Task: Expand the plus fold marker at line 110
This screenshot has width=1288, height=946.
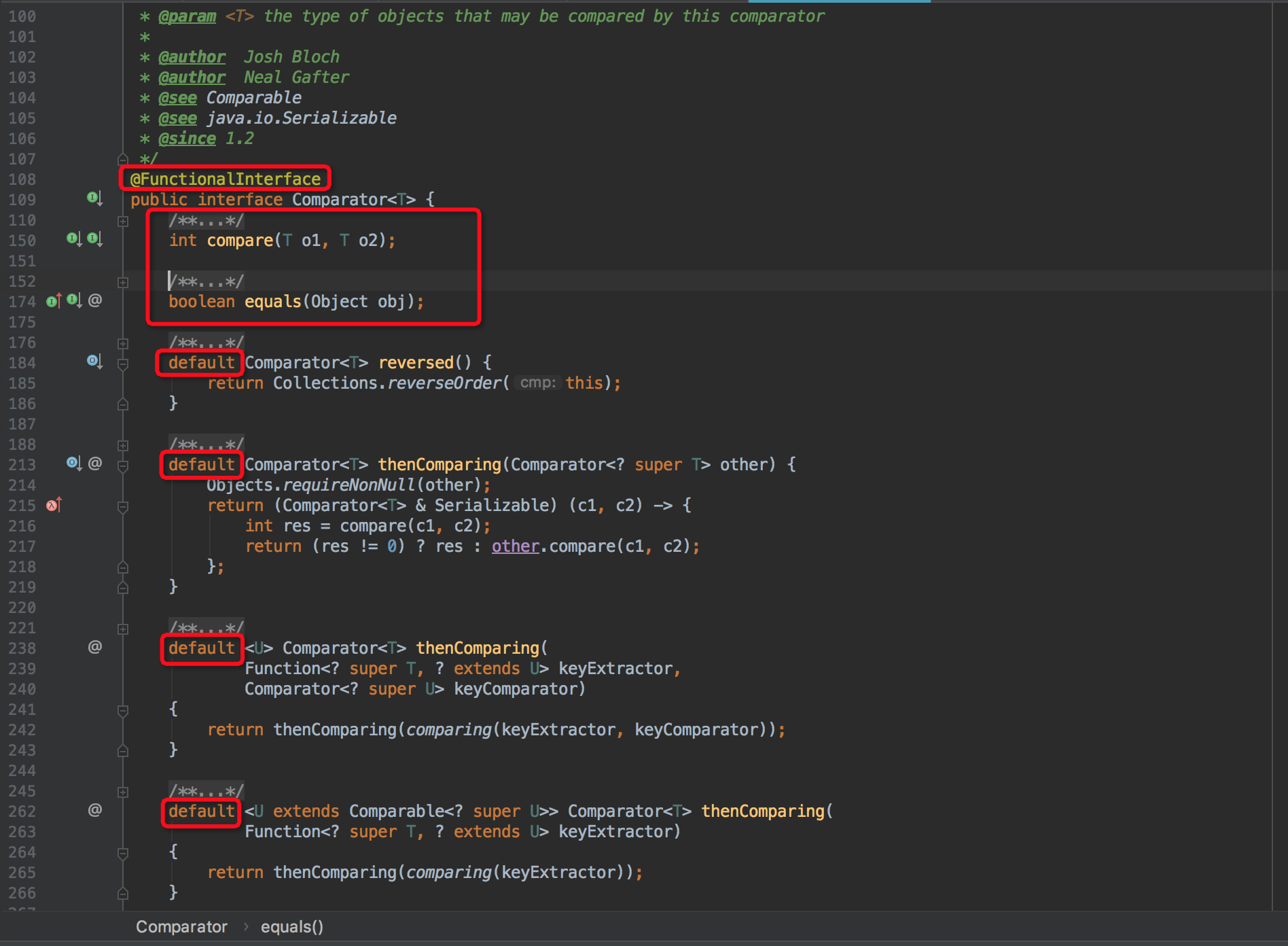Action: (x=123, y=221)
